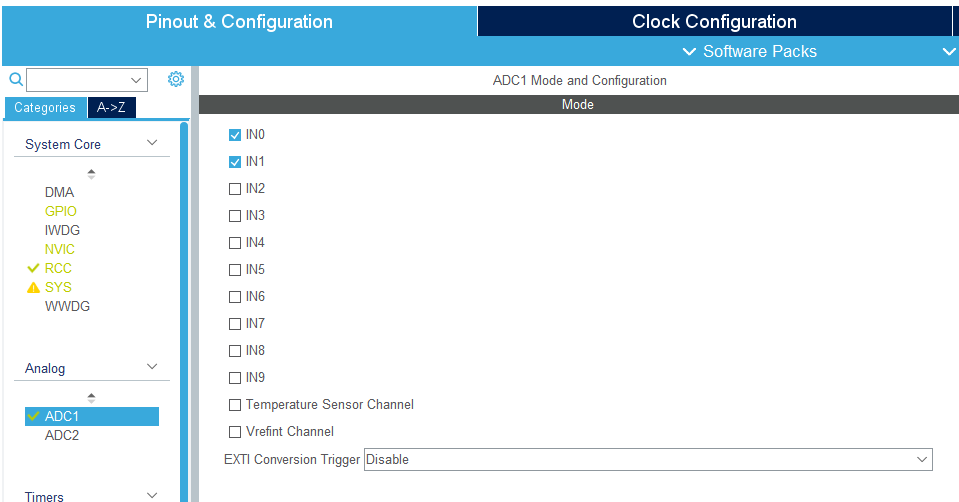Click the sort arrows above ADC1
This screenshot has height=502, width=959.
pos(92,398)
